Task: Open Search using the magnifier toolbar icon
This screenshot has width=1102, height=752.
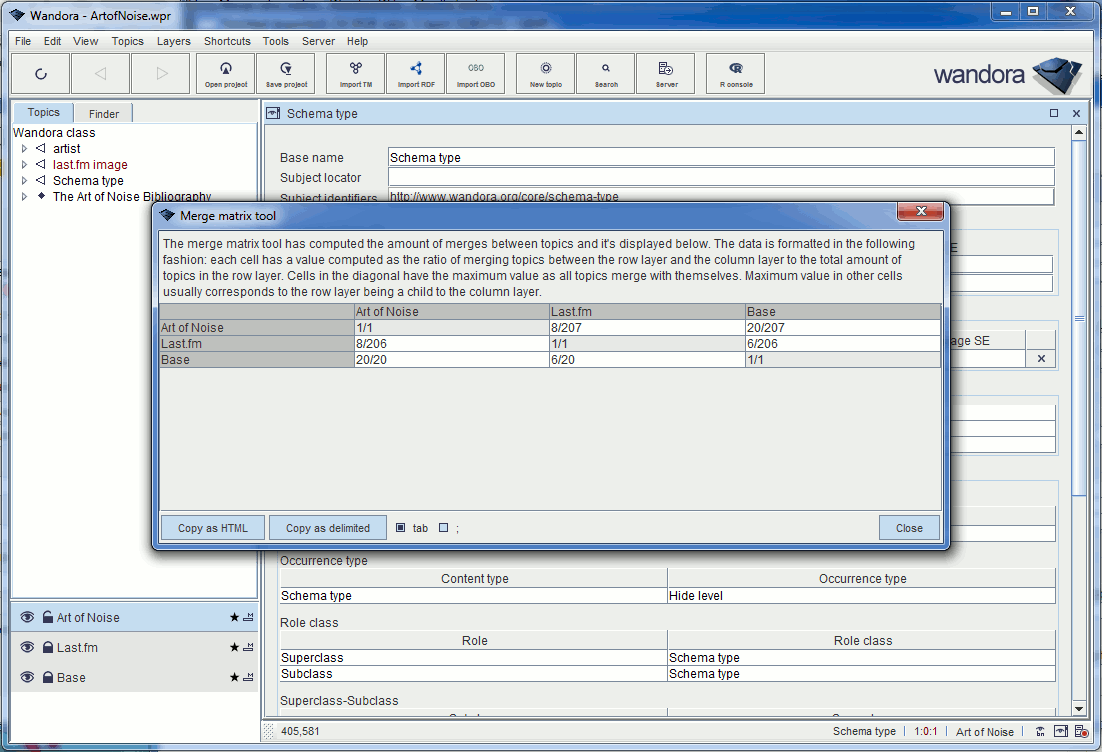Action: coord(605,73)
